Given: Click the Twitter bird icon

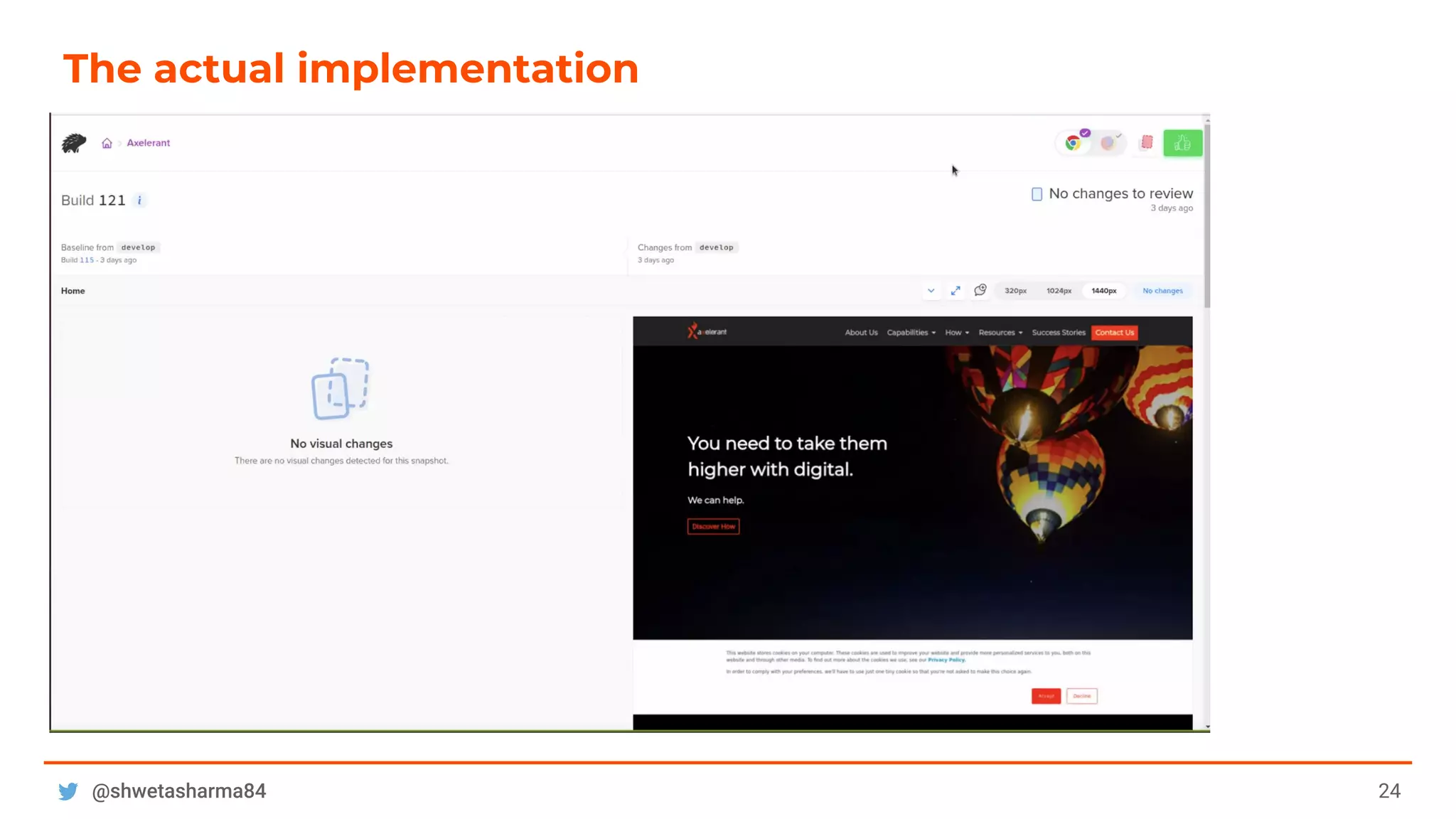Looking at the screenshot, I should pos(68,791).
